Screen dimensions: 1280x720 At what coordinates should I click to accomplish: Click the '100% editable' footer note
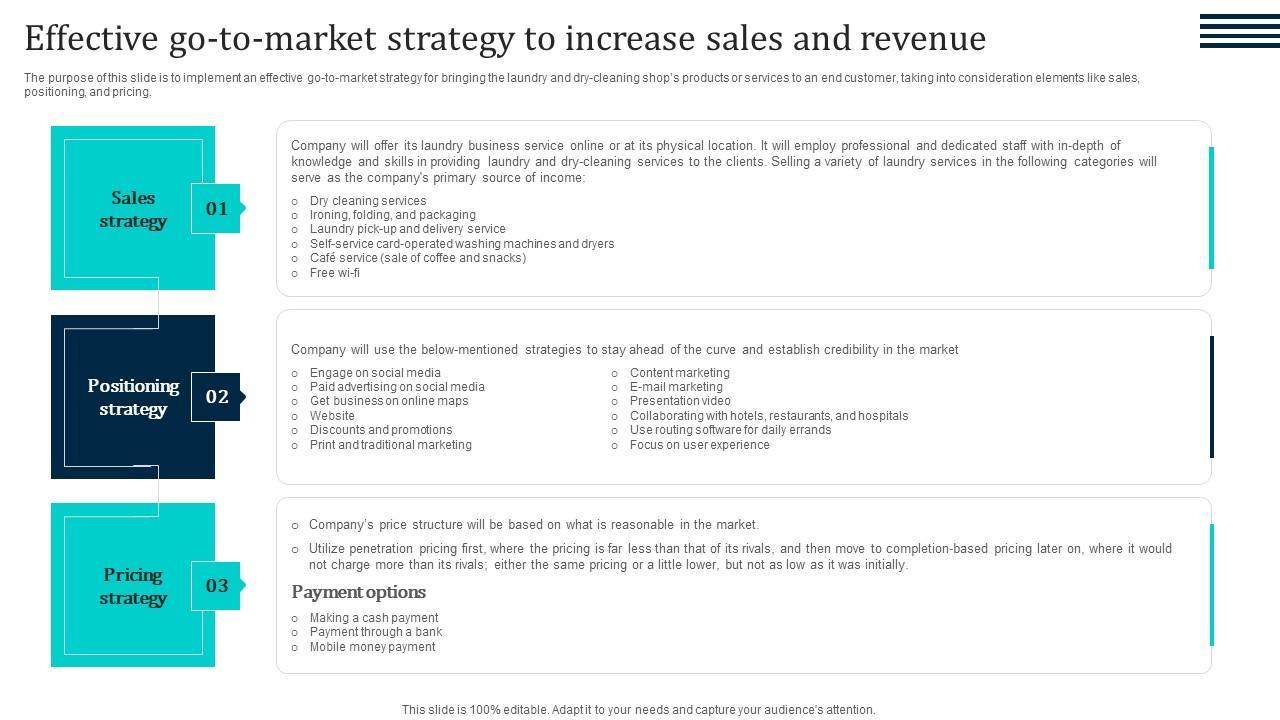click(x=638, y=710)
